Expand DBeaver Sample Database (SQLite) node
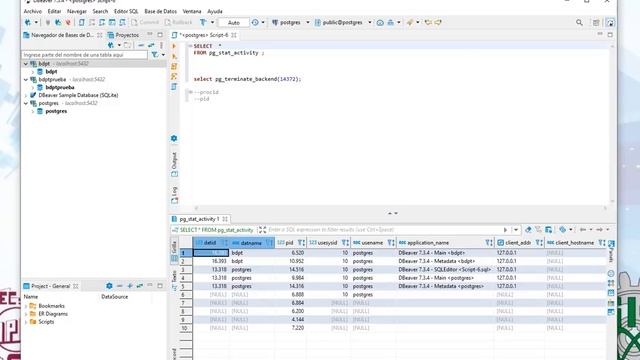 (x=26, y=95)
